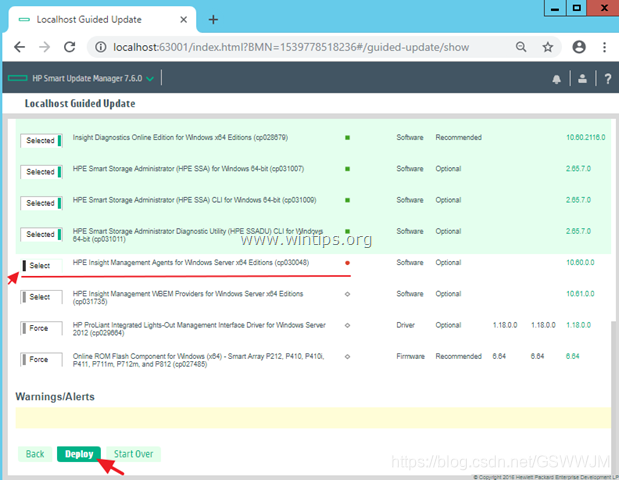This screenshot has width=619, height=480.
Task: Select HPE Insight Management Agents component
Action: pyautogui.click(x=41, y=266)
